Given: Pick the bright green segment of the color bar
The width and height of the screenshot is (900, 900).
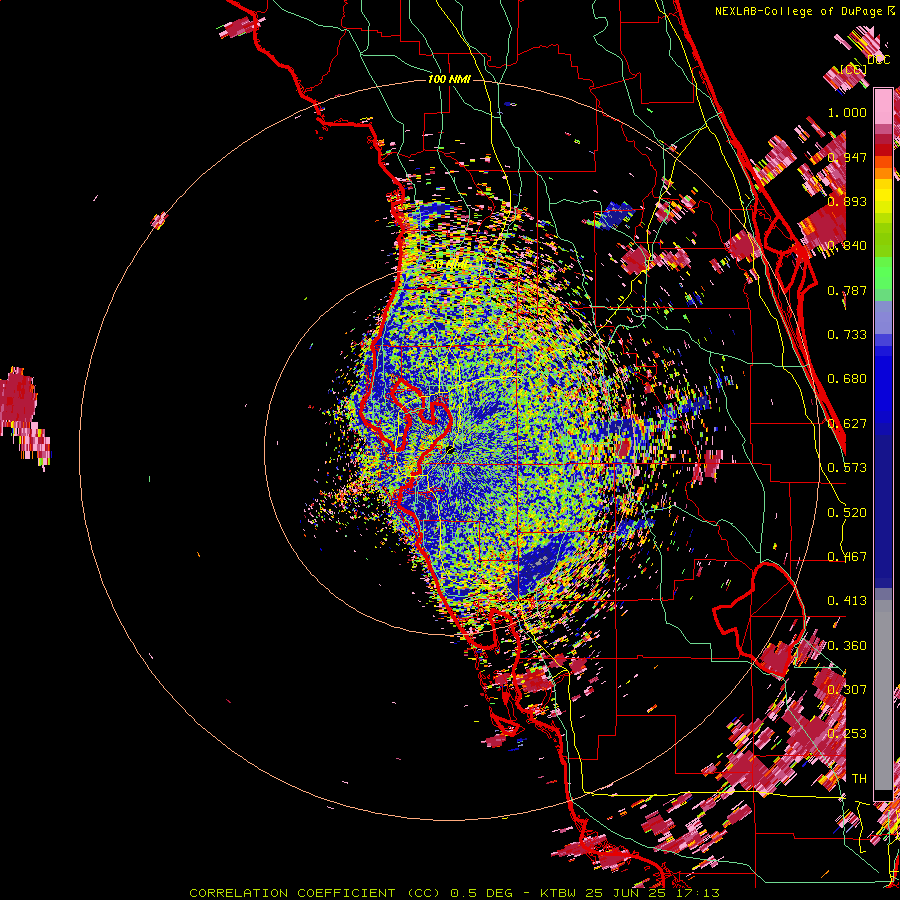Looking at the screenshot, I should click(x=883, y=273).
